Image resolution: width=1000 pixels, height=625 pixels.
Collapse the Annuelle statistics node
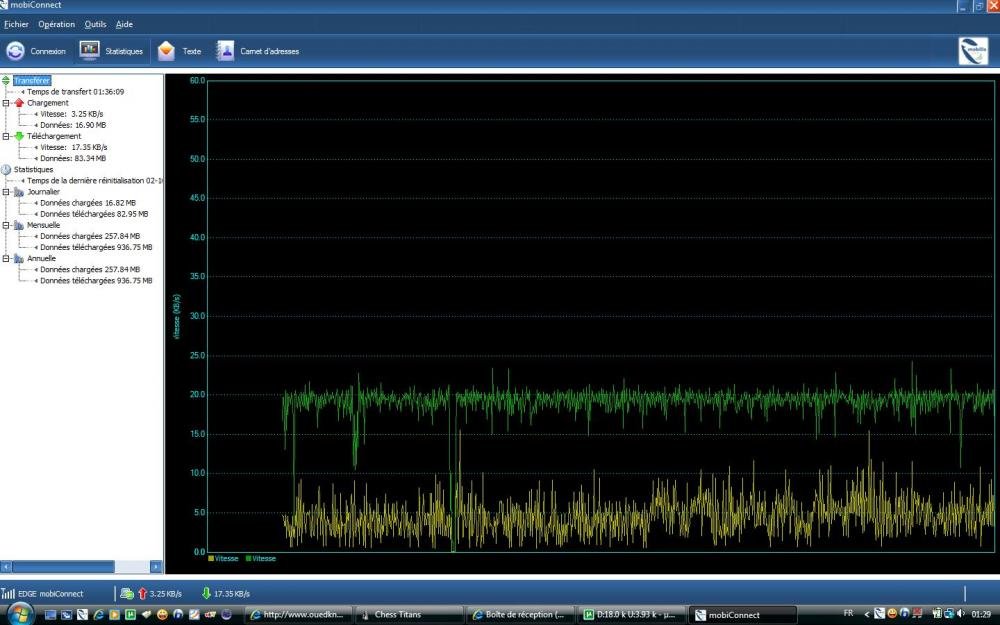6,258
